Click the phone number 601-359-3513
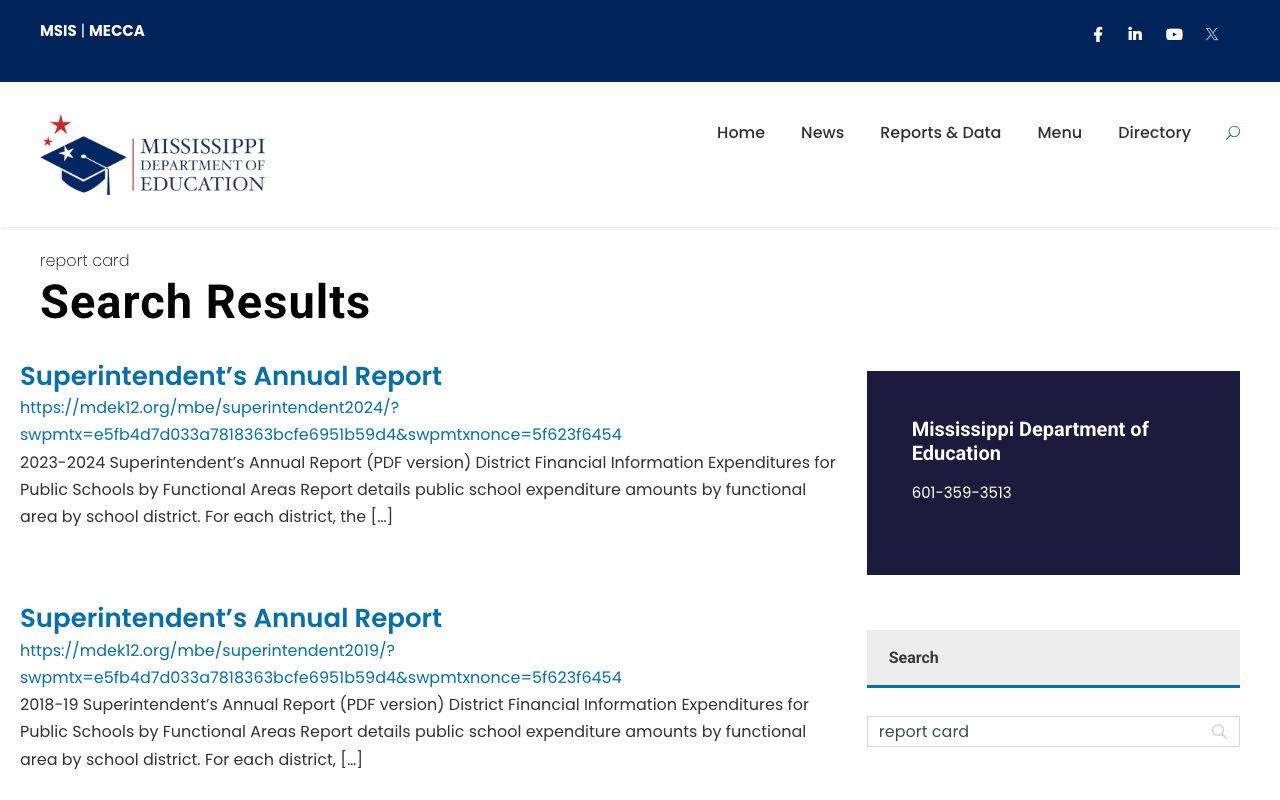 point(961,493)
